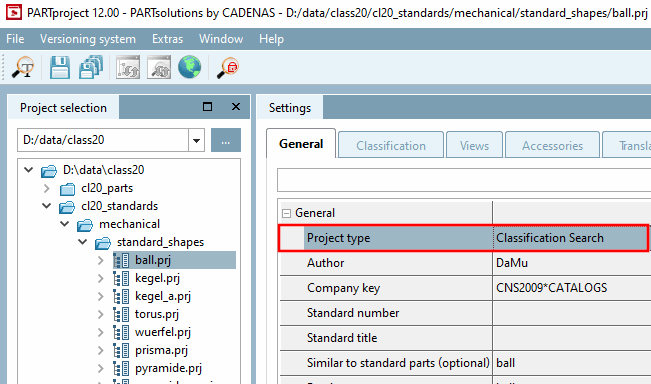Expand the kegel.prj tree node
Image resolution: width=651 pixels, height=384 pixels.
[x=100, y=278]
